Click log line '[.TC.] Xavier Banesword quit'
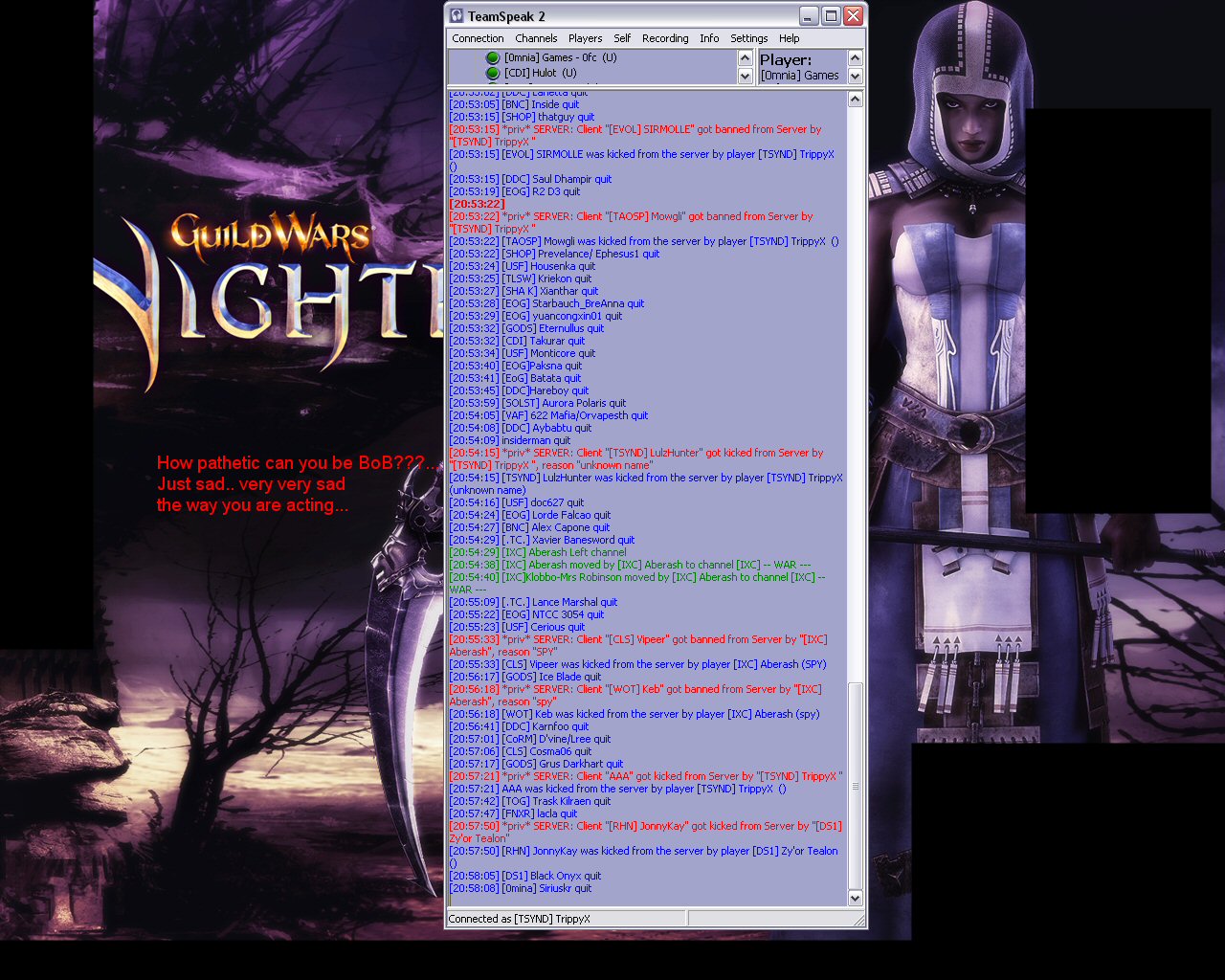The image size is (1225, 980). click(x=542, y=540)
